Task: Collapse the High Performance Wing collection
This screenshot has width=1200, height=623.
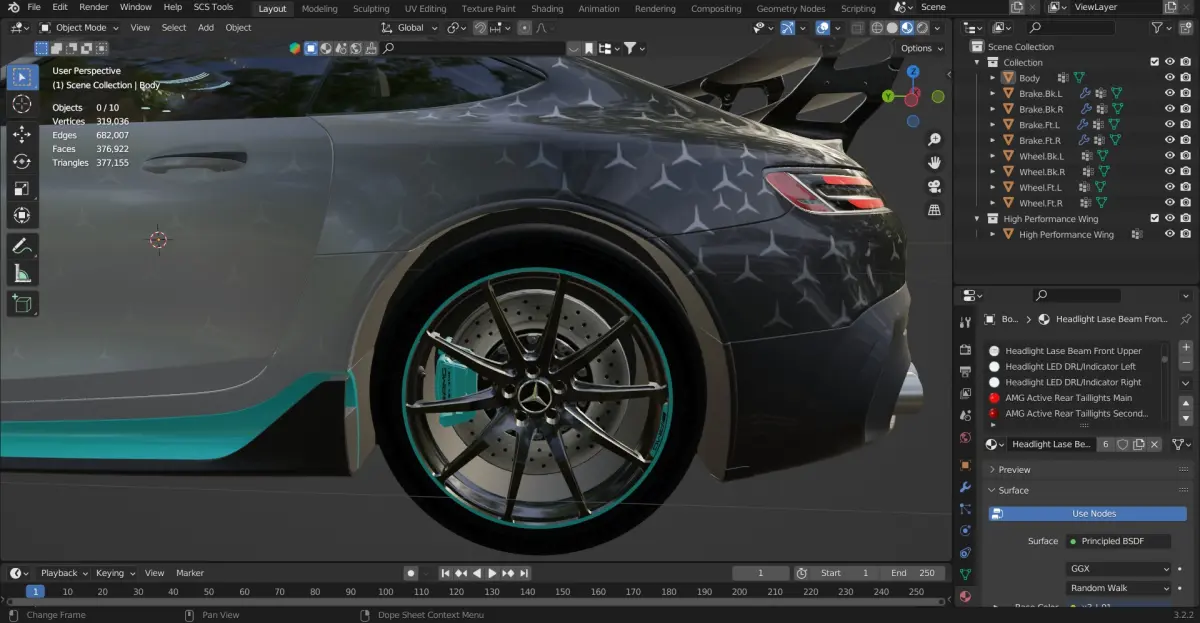Action: click(978, 218)
